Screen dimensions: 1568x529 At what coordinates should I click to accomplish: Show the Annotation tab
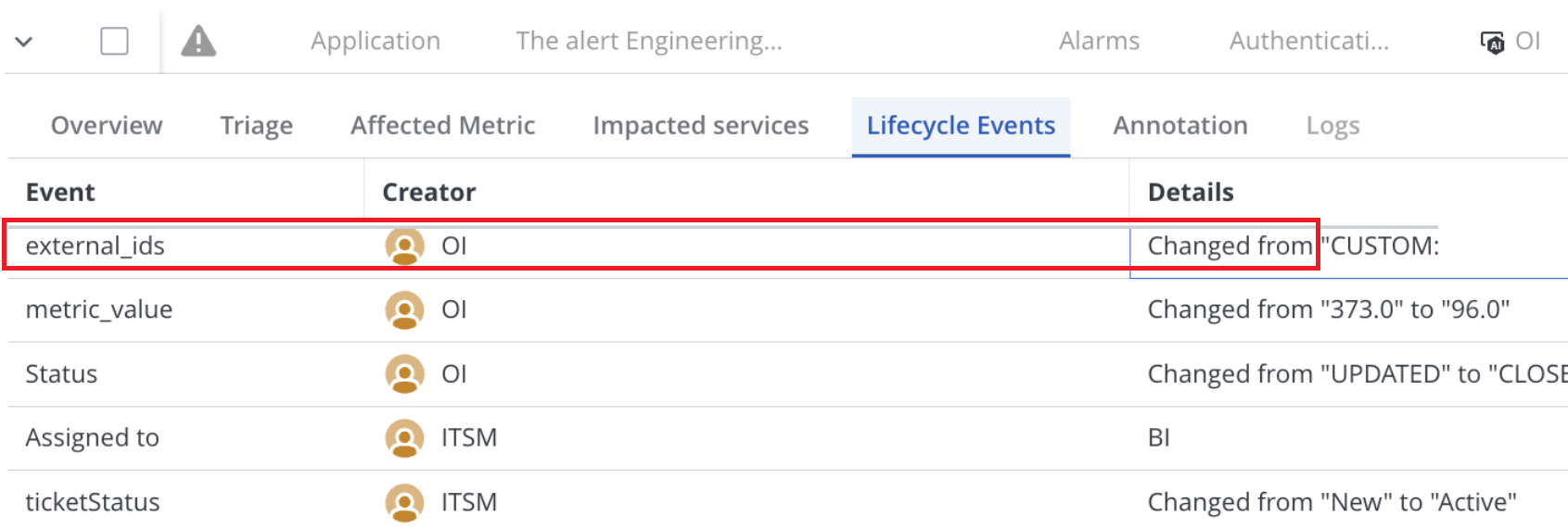(1179, 126)
